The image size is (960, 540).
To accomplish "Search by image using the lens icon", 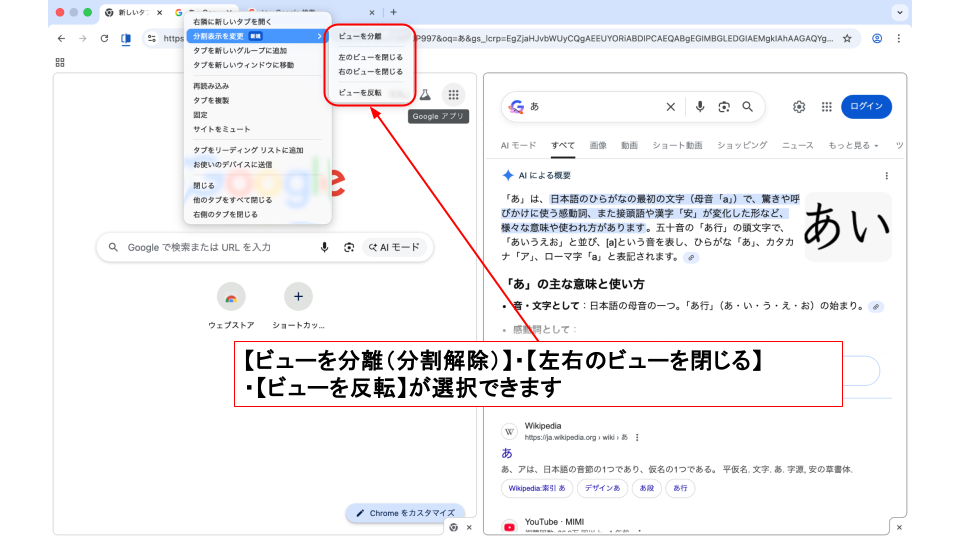I will pos(723,107).
